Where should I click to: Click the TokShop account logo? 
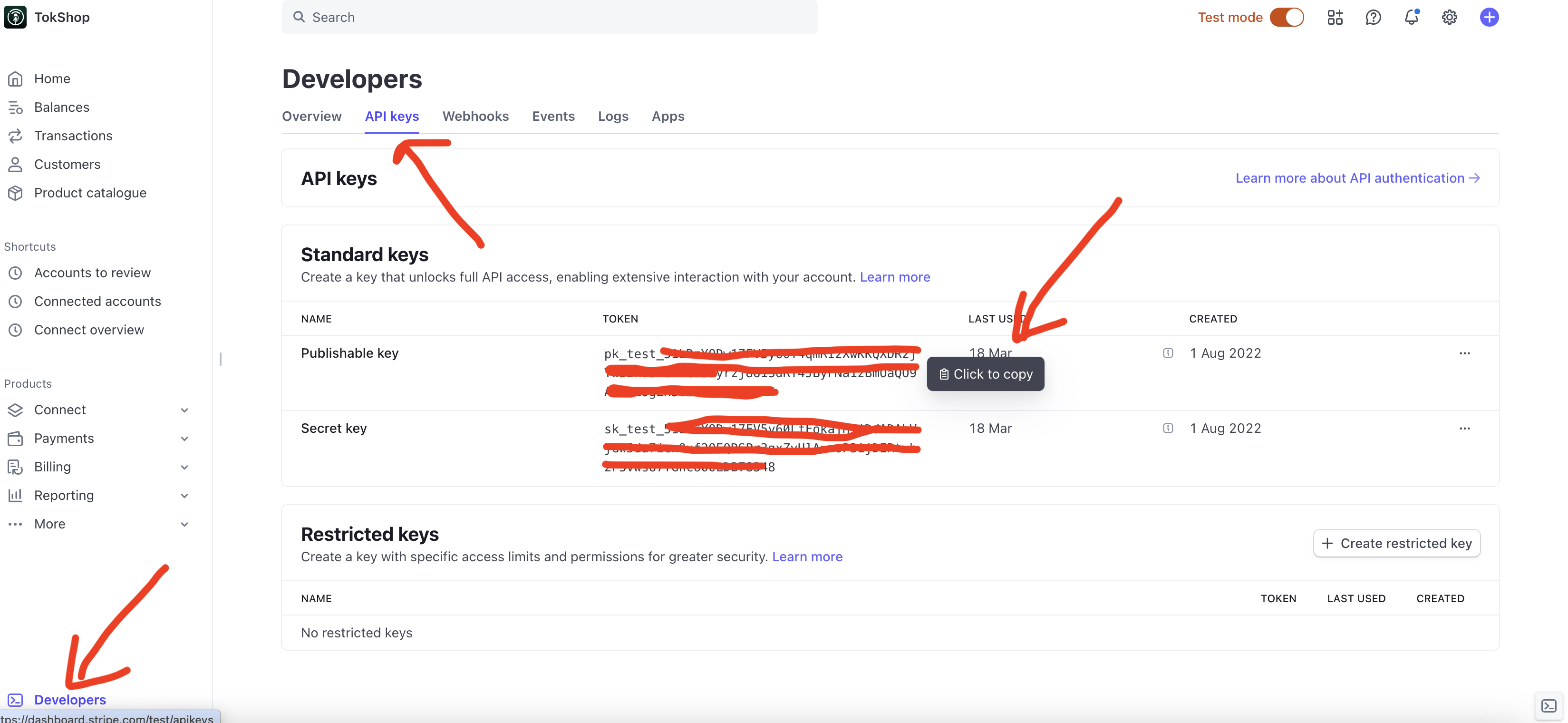pos(15,17)
